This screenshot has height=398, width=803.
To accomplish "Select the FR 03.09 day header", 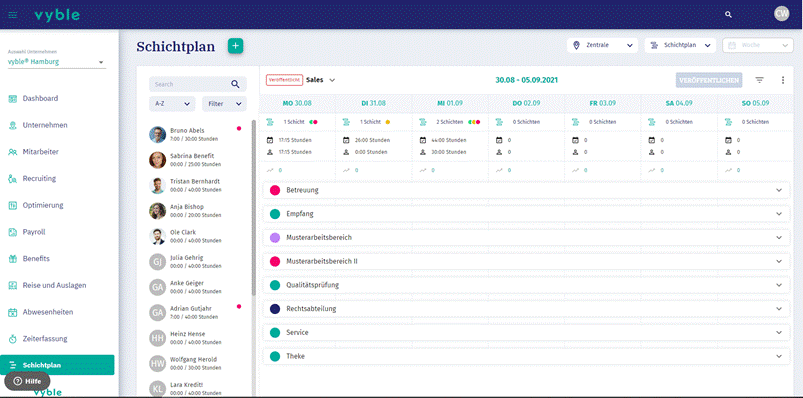I will pyautogui.click(x=603, y=103).
